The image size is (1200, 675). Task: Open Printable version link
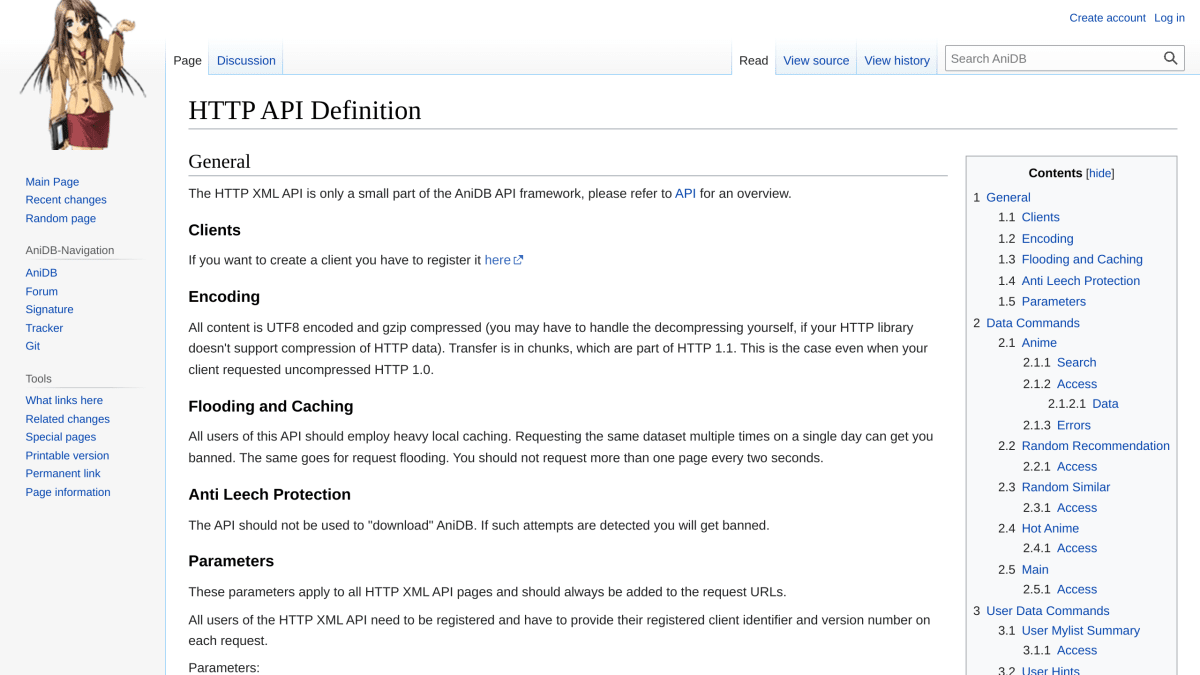(67, 455)
